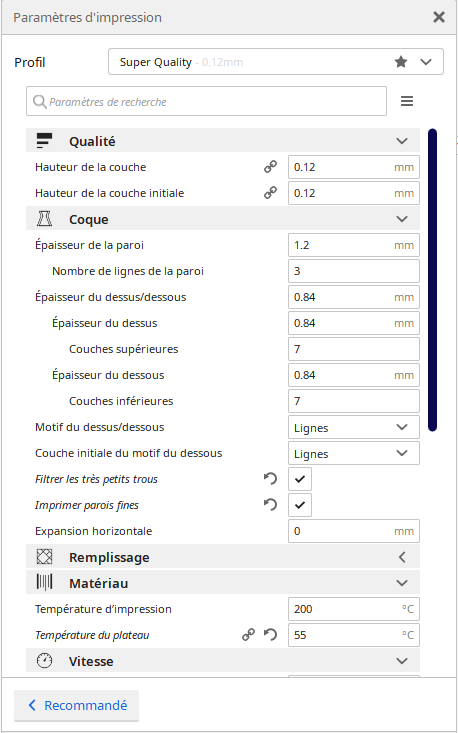Click the Matériau category icon
The width and height of the screenshot is (458, 733).
click(44, 583)
